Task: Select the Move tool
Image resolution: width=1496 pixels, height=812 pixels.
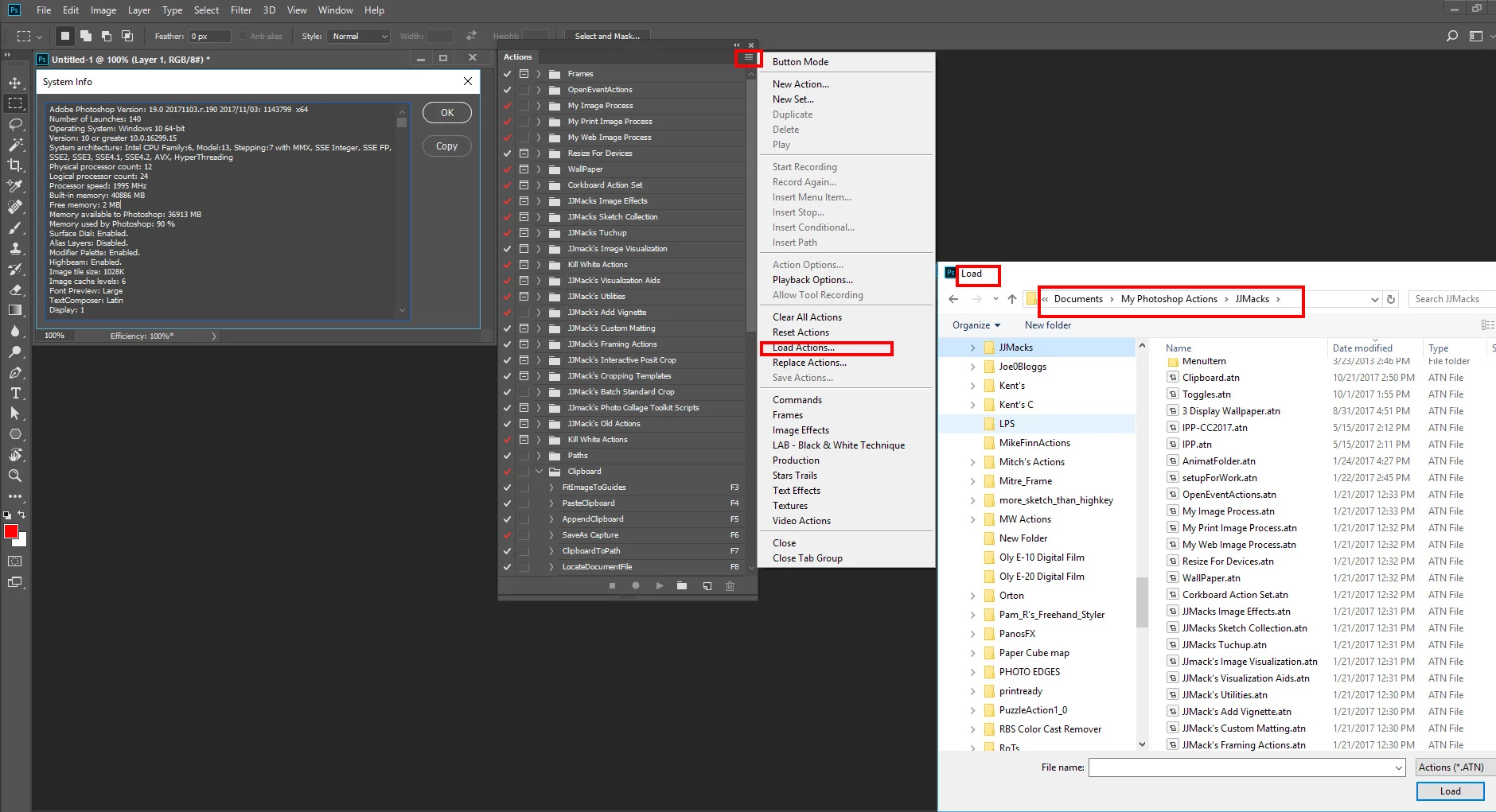Action: pyautogui.click(x=15, y=83)
